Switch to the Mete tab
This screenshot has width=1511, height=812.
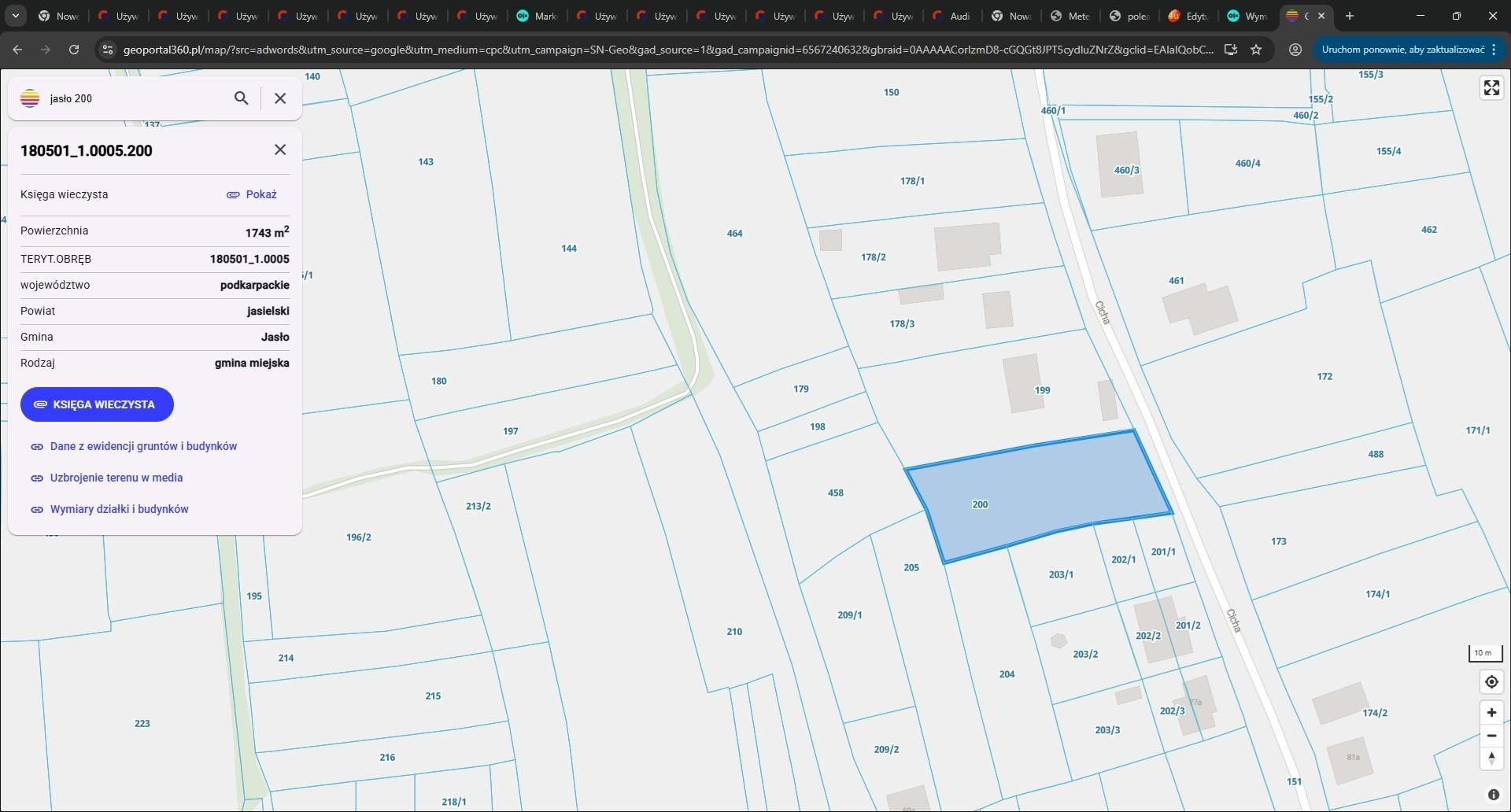tap(1070, 16)
